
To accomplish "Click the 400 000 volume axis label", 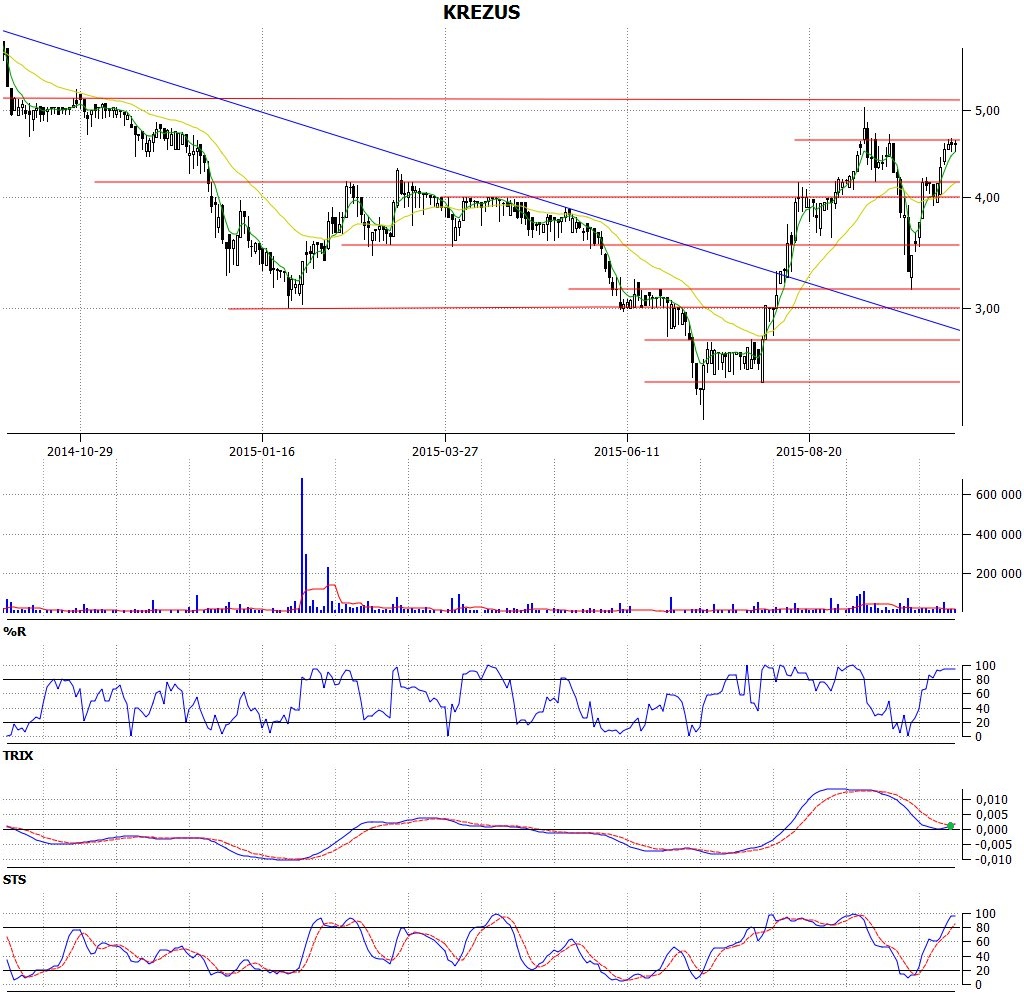I will click(x=999, y=535).
